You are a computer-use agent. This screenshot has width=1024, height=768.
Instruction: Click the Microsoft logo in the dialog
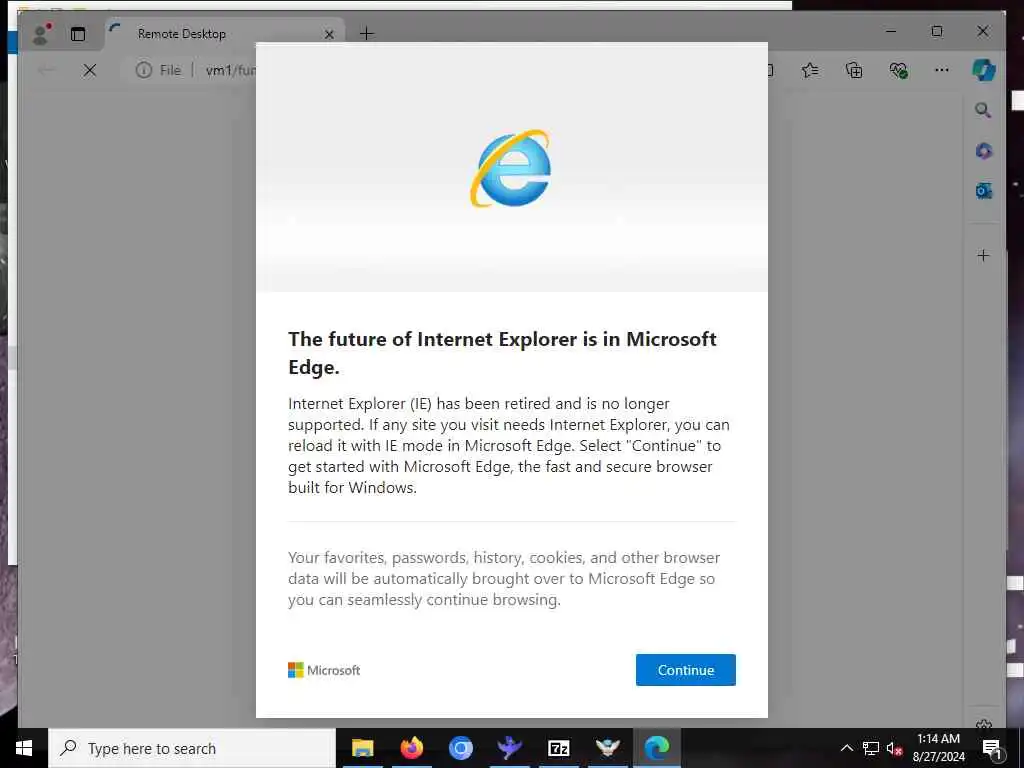324,670
